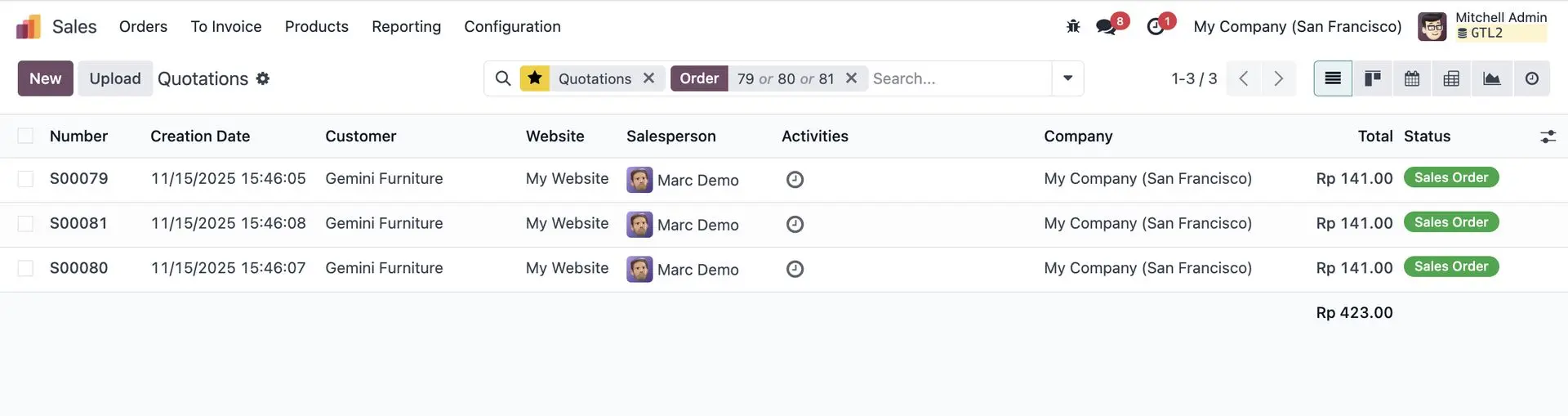The width and height of the screenshot is (1568, 416).
Task: Click the Upload button
Action: pyautogui.click(x=115, y=78)
